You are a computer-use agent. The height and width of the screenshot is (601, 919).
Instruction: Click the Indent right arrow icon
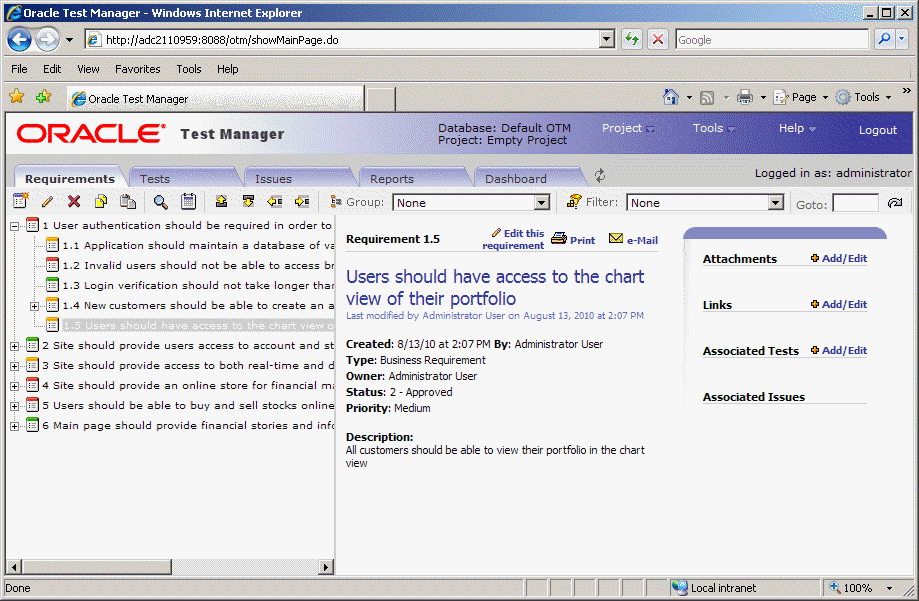tap(302, 202)
